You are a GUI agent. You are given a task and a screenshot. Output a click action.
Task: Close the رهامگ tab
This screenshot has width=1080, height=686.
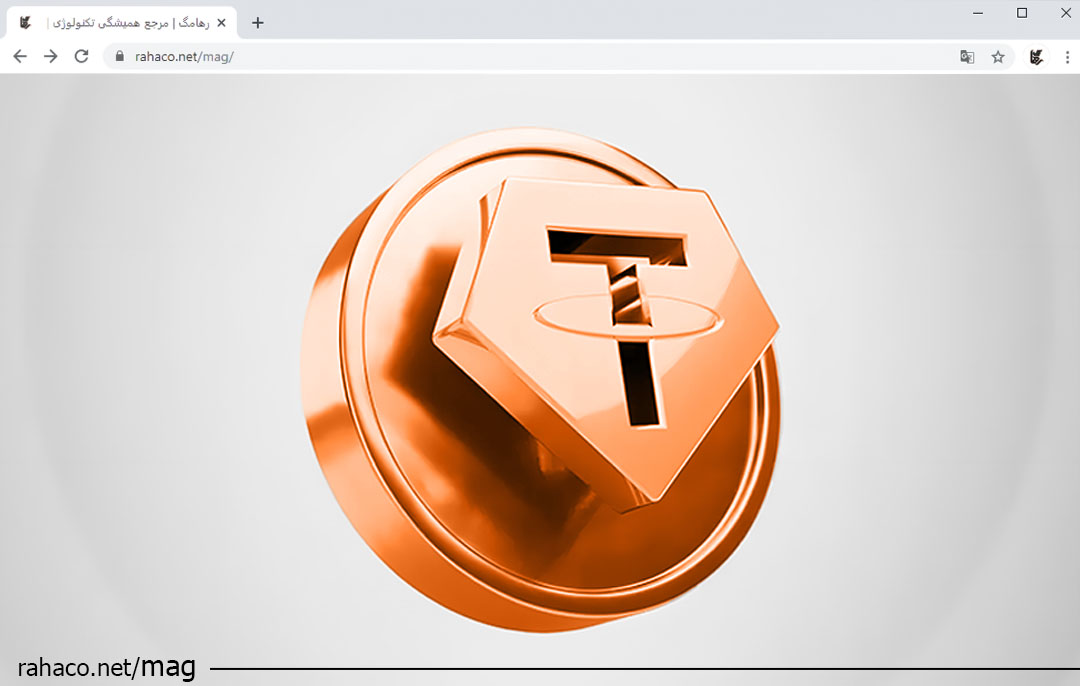click(x=221, y=22)
